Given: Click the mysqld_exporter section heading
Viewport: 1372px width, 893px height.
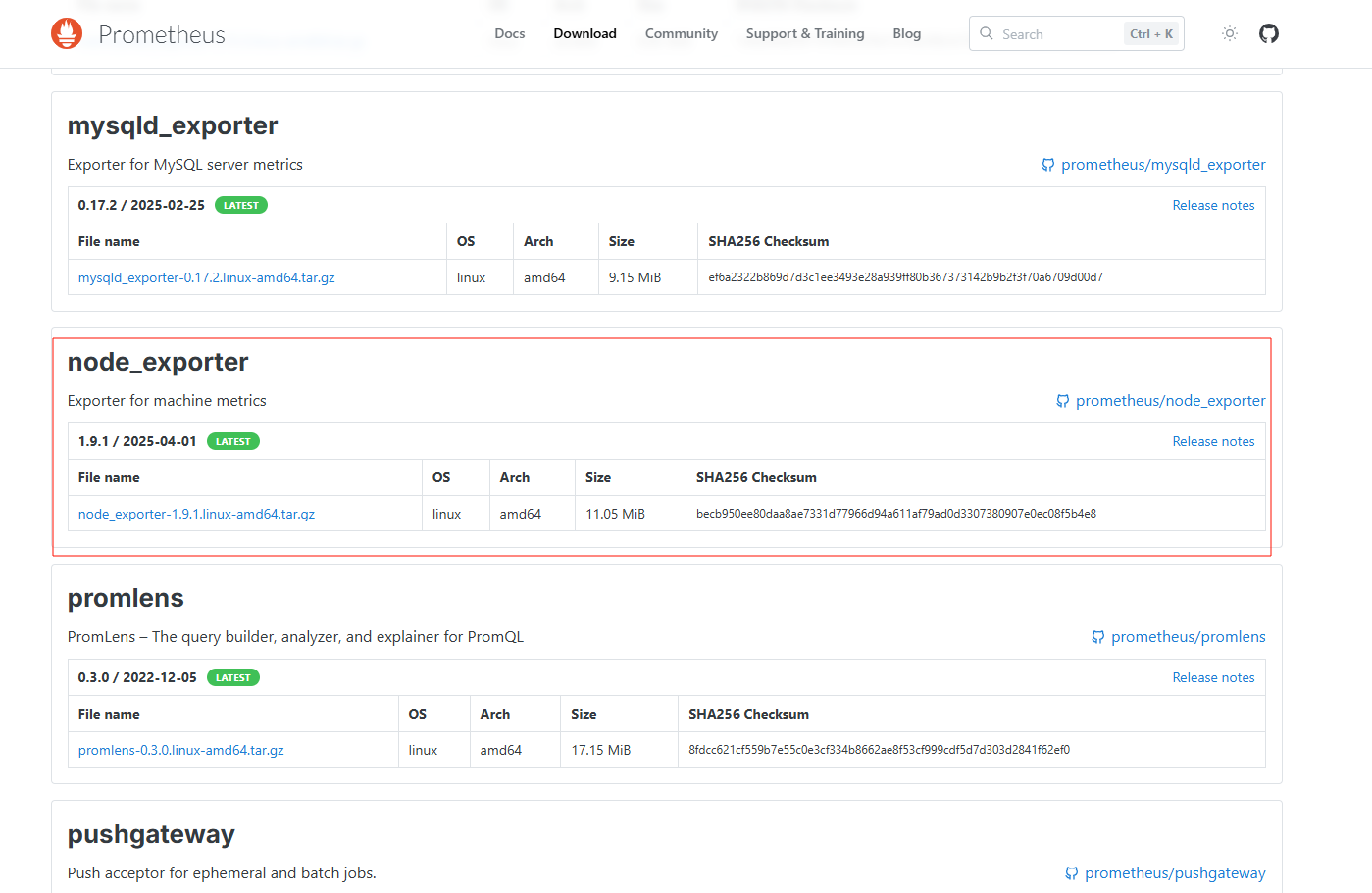Looking at the screenshot, I should (173, 126).
